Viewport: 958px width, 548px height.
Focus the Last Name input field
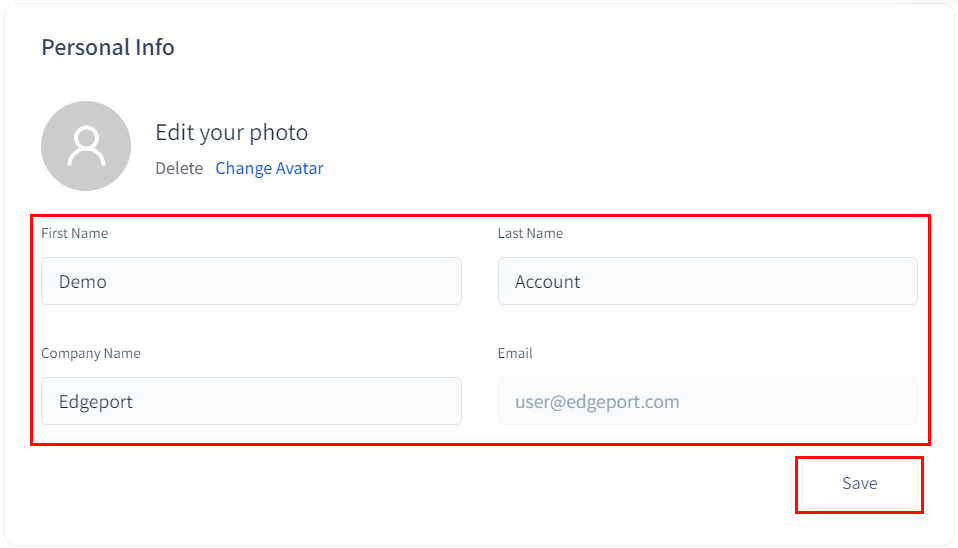(707, 281)
